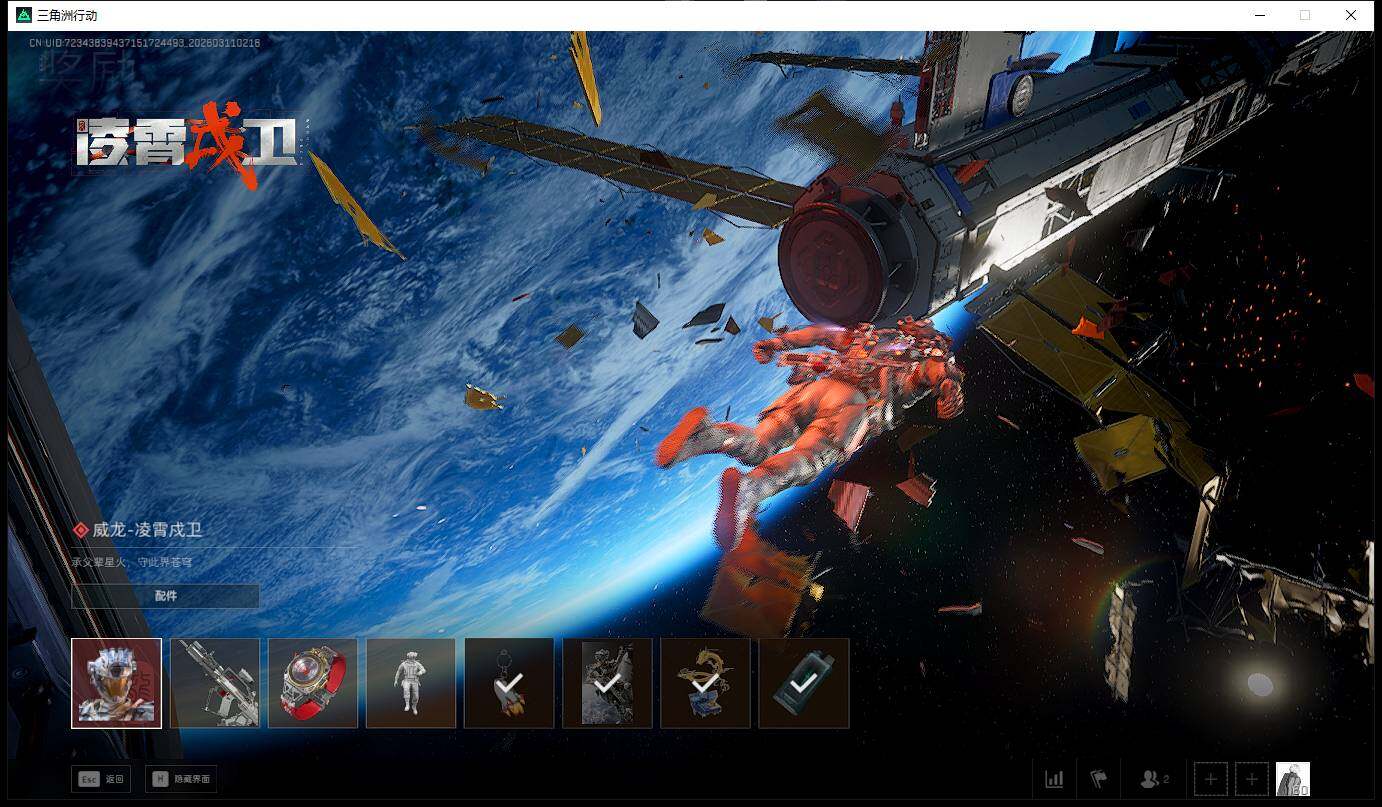Select the white character pose tile
This screenshot has width=1382, height=807.
pyautogui.click(x=411, y=683)
